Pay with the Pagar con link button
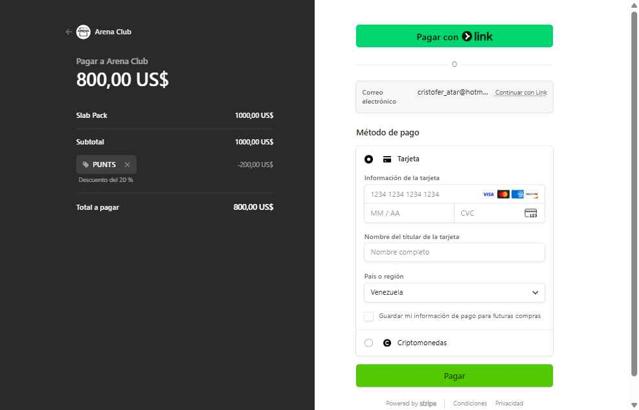 pos(454,36)
